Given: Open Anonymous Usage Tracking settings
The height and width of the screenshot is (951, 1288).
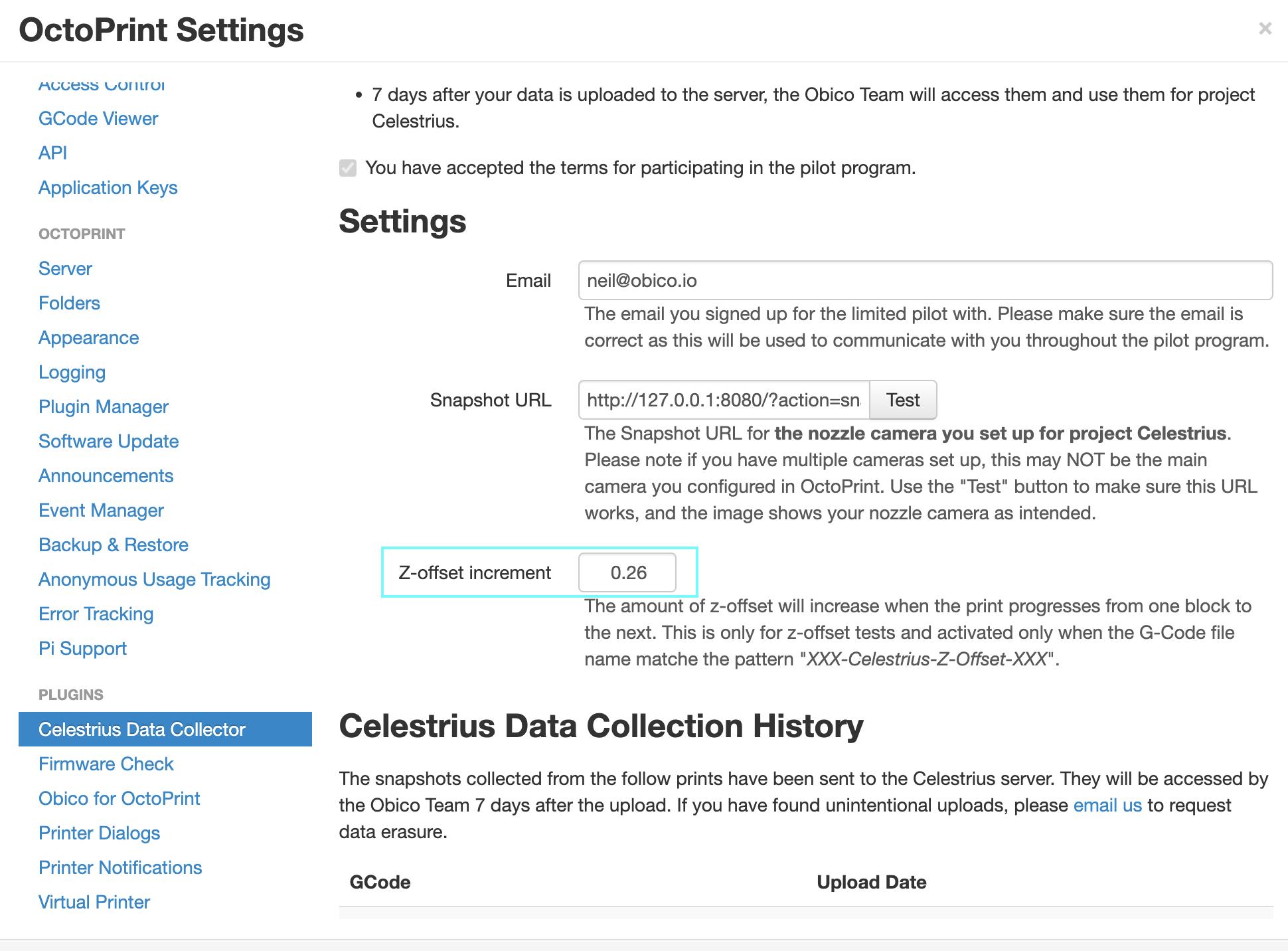Looking at the screenshot, I should [x=155, y=579].
